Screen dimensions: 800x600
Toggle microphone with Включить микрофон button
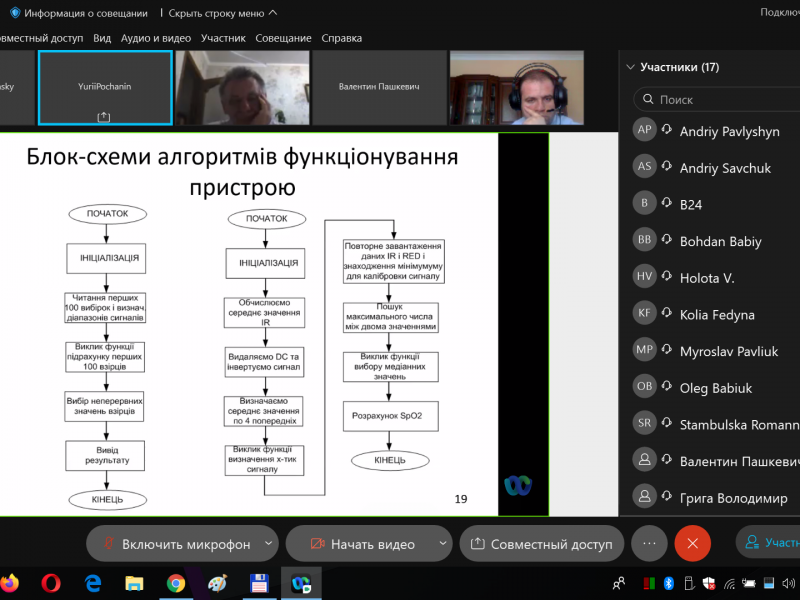point(175,544)
